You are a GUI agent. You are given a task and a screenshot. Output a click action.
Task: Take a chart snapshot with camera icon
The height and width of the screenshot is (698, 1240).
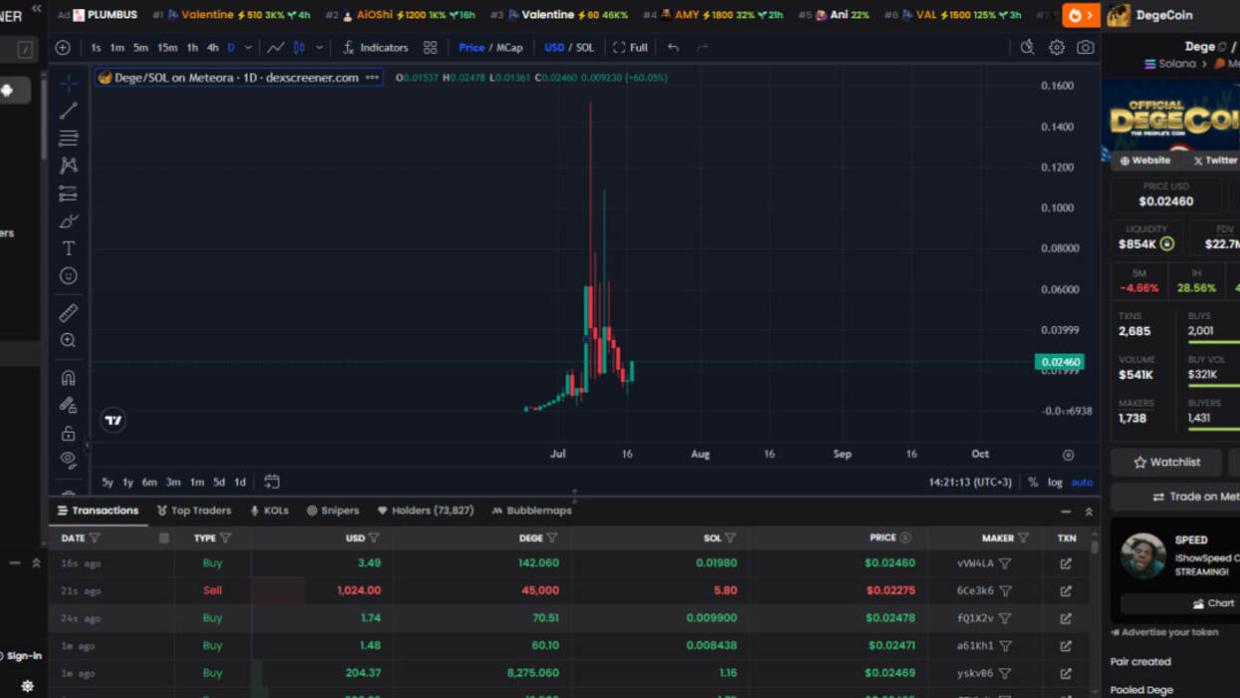(1085, 47)
